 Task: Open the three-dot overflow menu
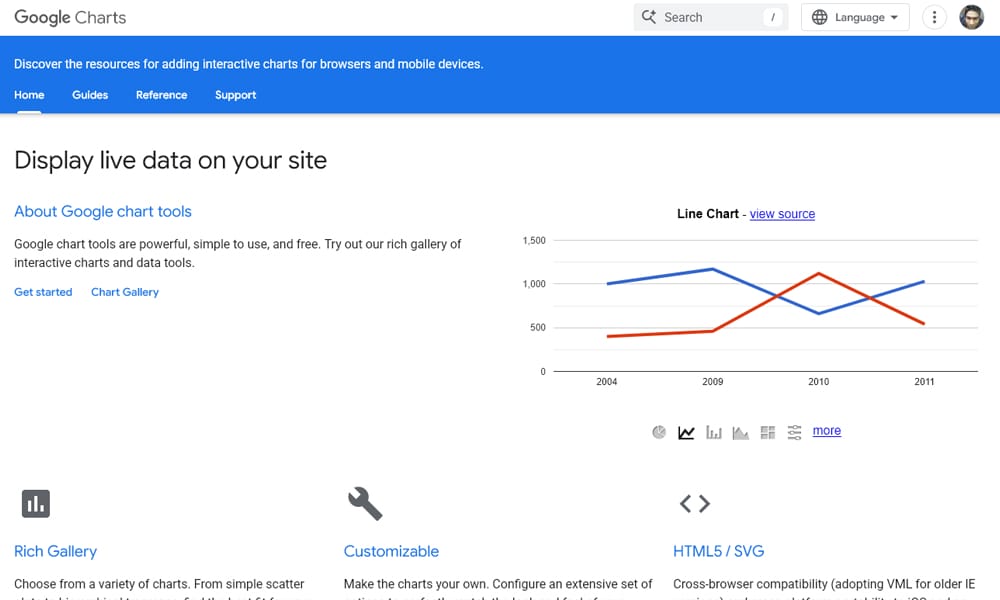934,17
